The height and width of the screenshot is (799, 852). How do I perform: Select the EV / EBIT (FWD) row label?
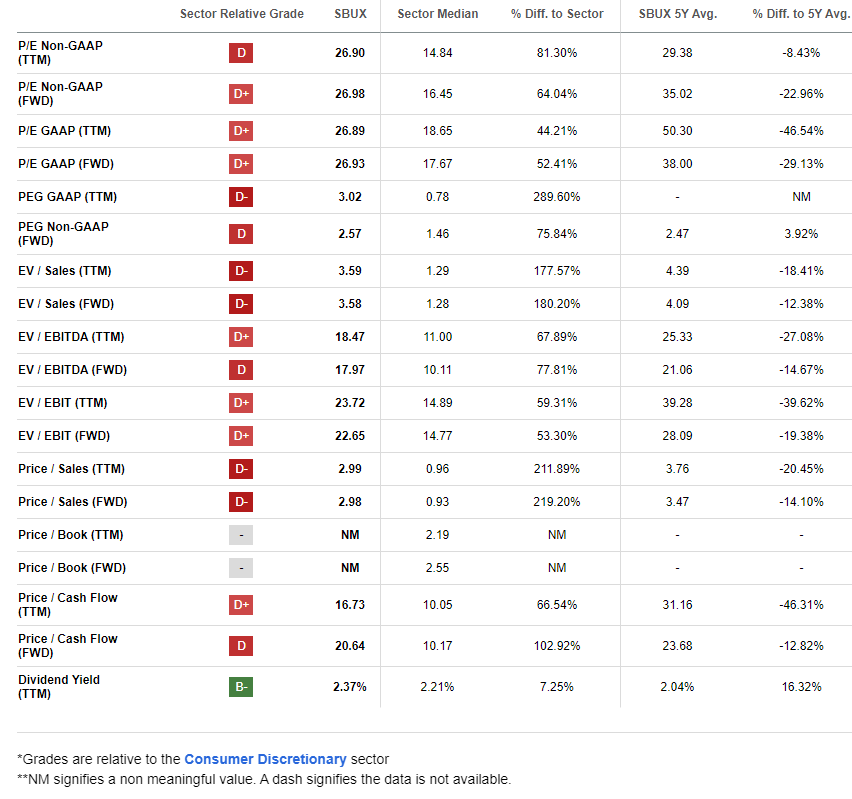click(64, 436)
